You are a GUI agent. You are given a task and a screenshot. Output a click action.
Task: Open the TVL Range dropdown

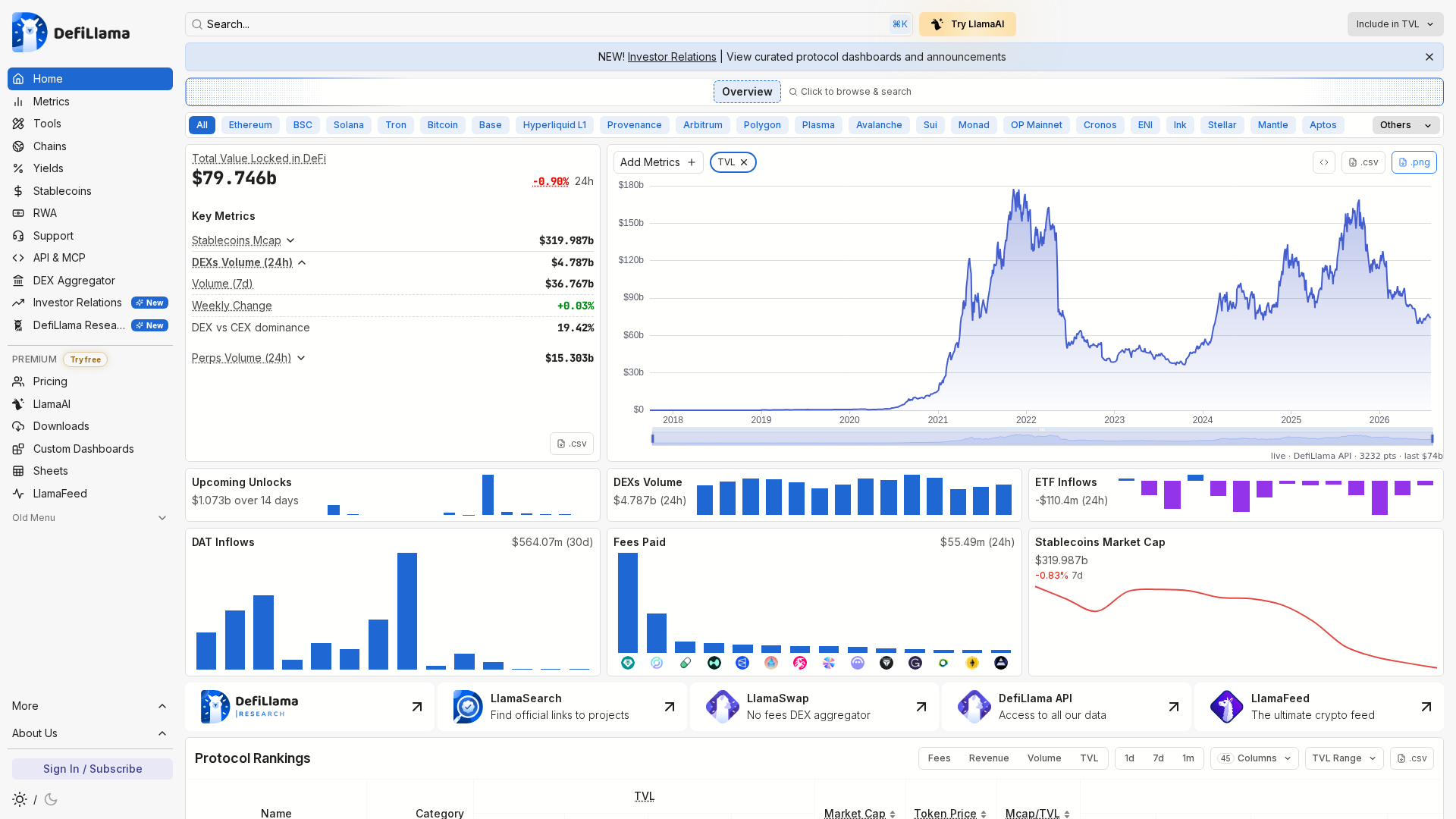click(x=1344, y=758)
